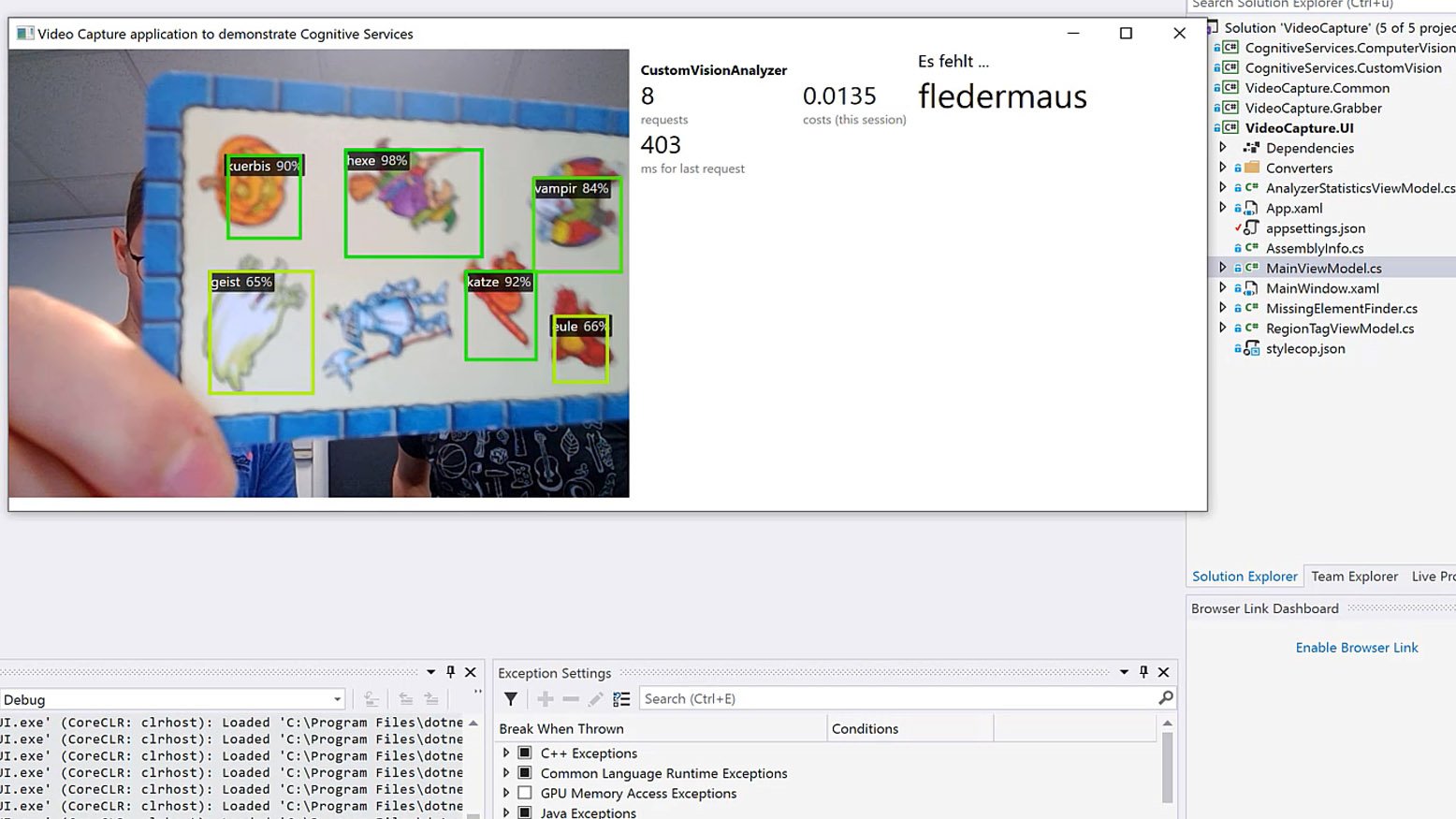The image size is (1456, 819).
Task: Expand Common Language Runtime Exceptions group
Action: pyautogui.click(x=506, y=773)
